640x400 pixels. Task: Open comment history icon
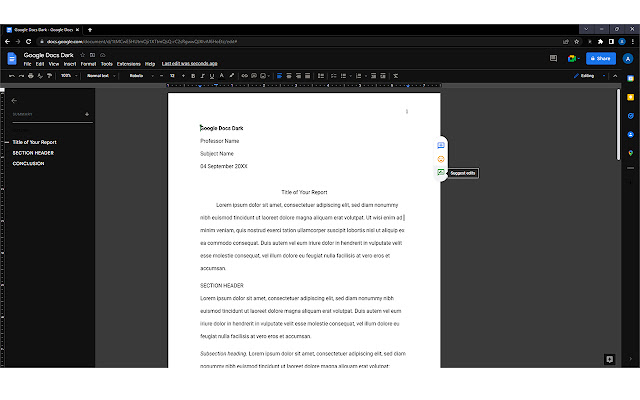coord(553,58)
